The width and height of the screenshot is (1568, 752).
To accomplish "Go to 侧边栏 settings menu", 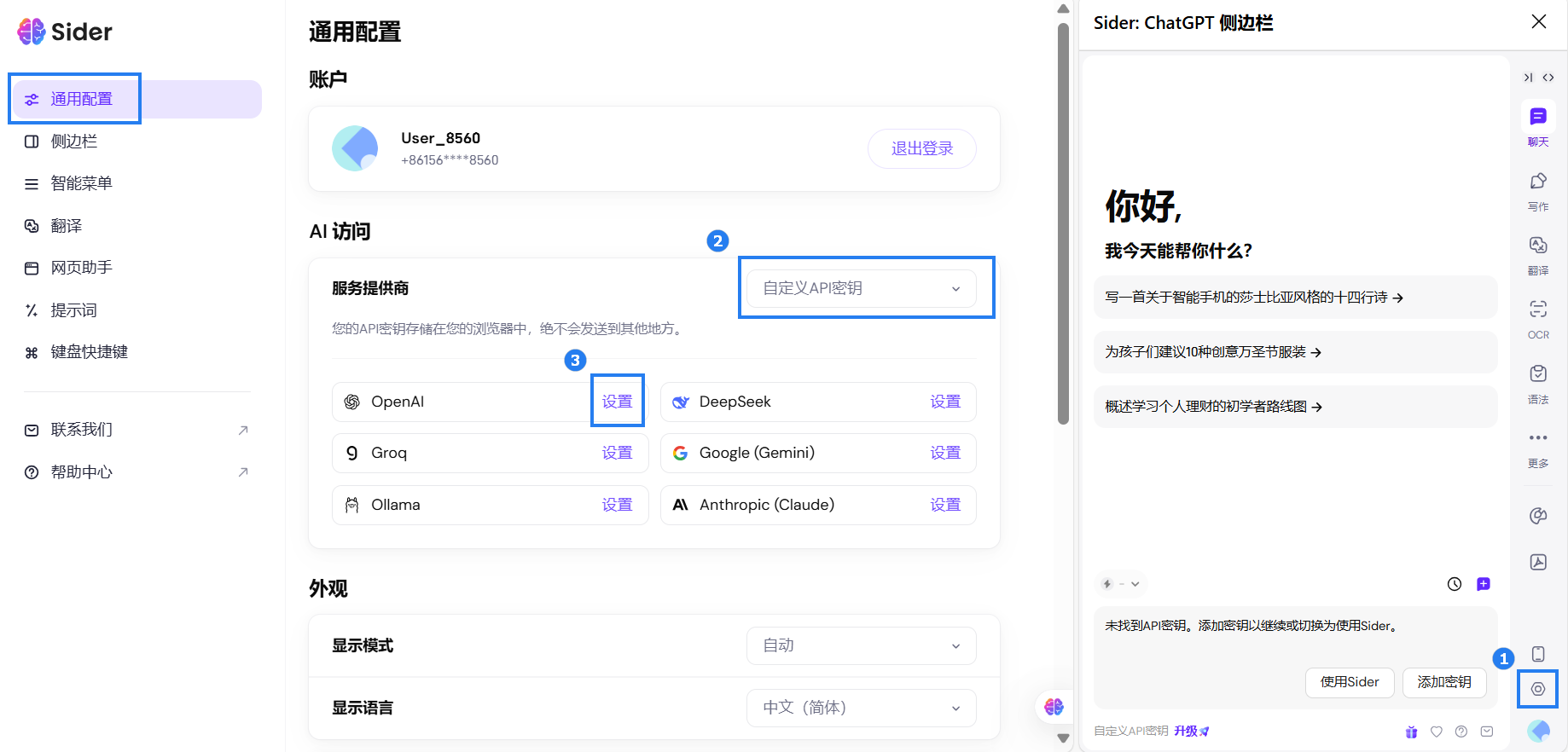I will 74,142.
